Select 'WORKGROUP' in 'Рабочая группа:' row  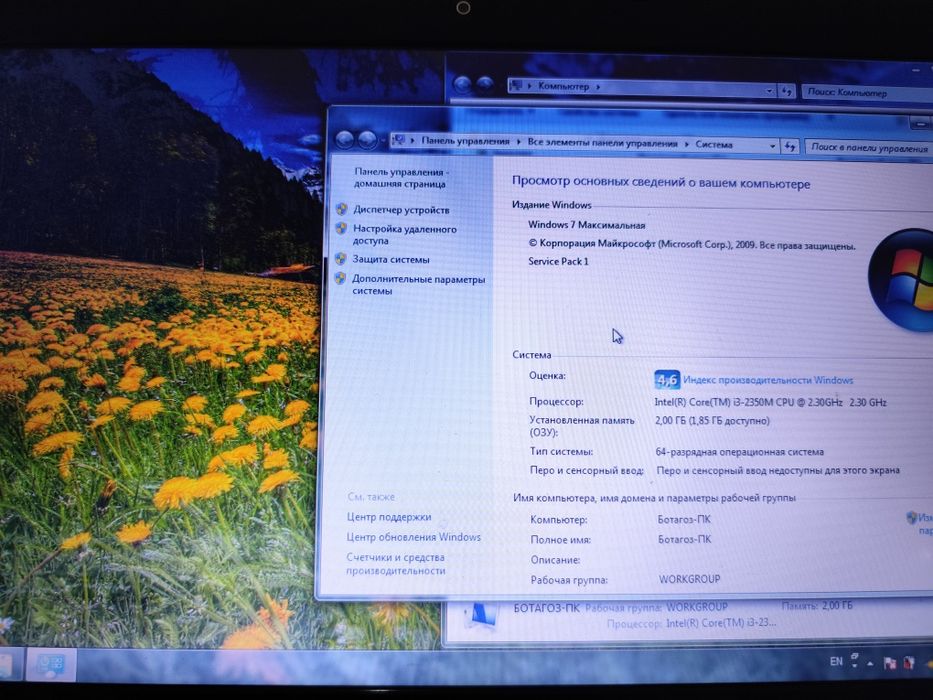(689, 579)
